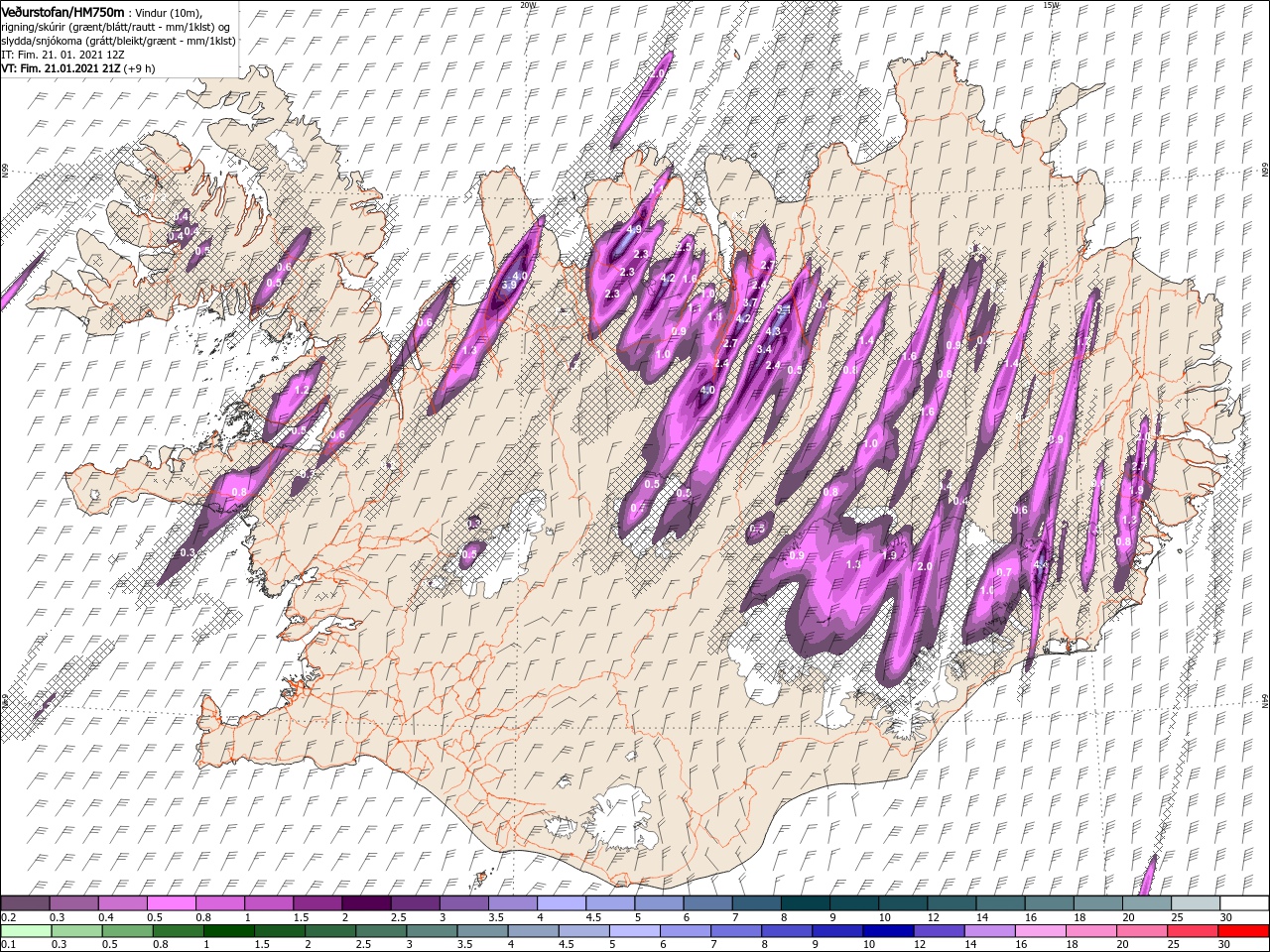This screenshot has width=1270, height=952.
Task: Click the Veðurstofan/HM750m map title
Action: click(63, 12)
